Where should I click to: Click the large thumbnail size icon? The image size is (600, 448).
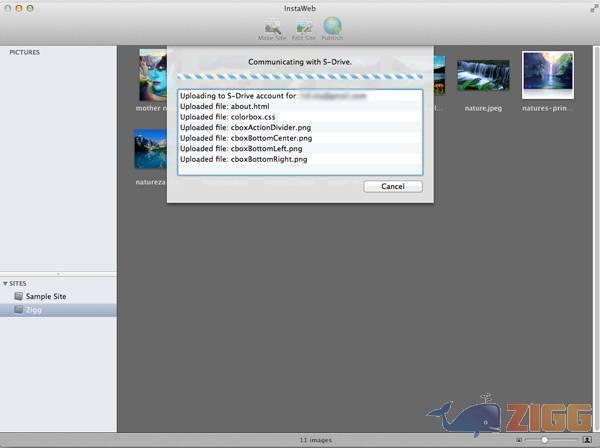[587, 440]
